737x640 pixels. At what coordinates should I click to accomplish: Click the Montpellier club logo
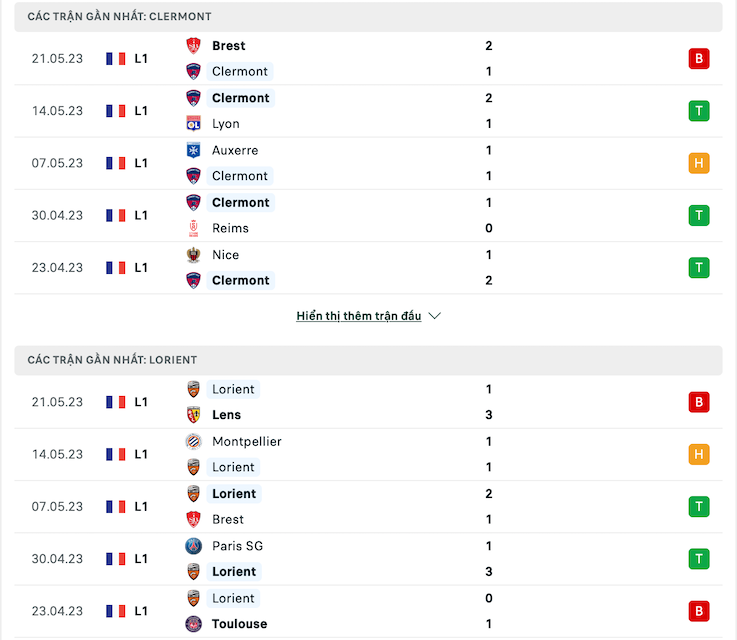click(193, 441)
